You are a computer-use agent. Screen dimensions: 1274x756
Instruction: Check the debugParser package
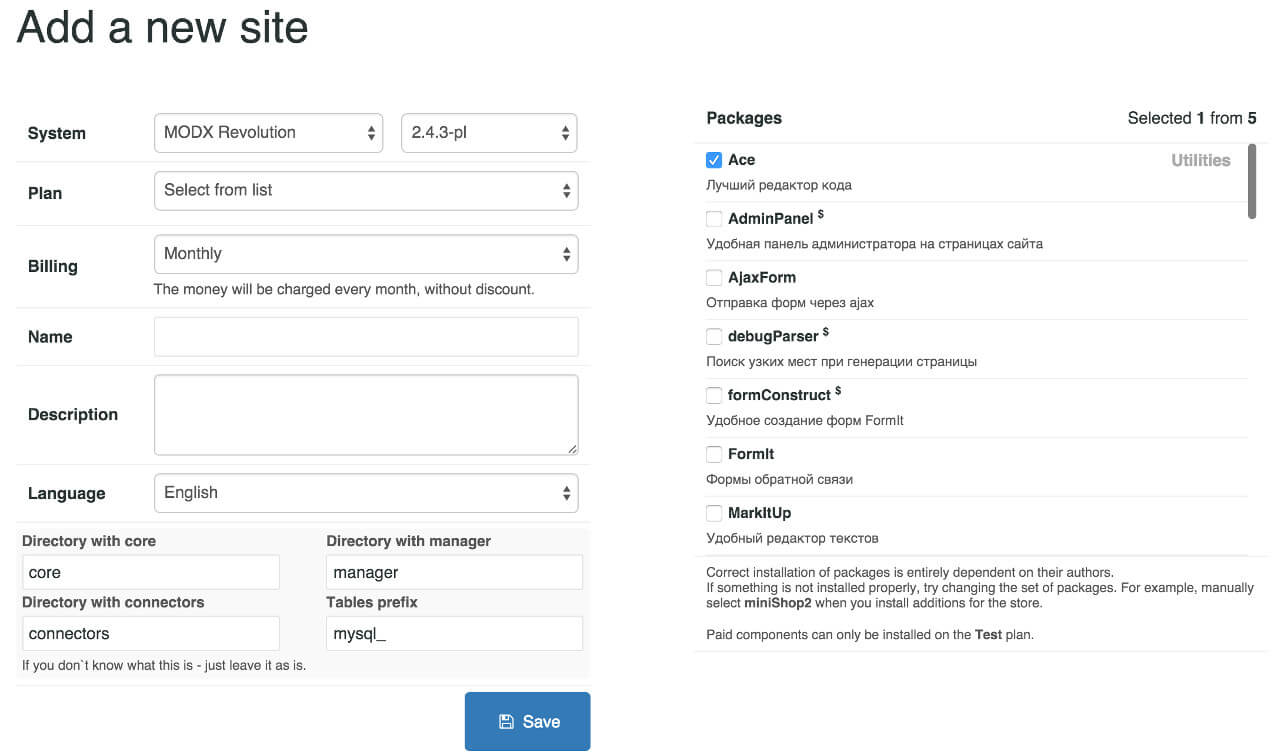(x=714, y=337)
